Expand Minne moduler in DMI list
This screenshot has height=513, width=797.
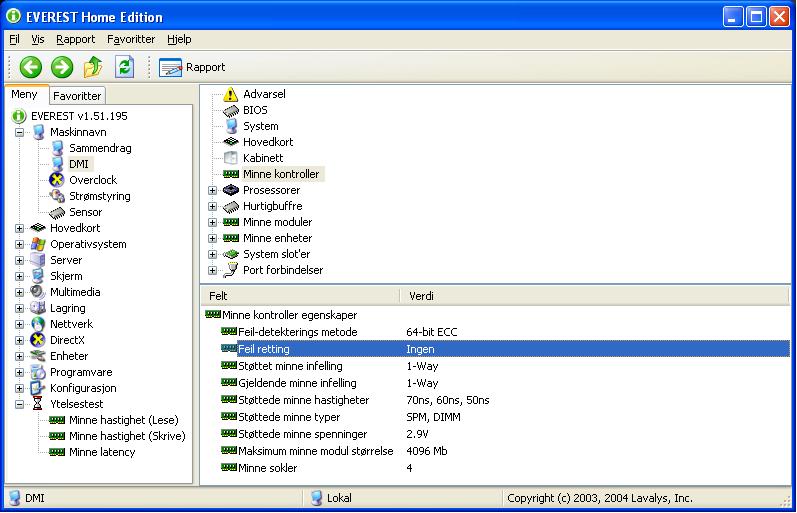pos(212,222)
